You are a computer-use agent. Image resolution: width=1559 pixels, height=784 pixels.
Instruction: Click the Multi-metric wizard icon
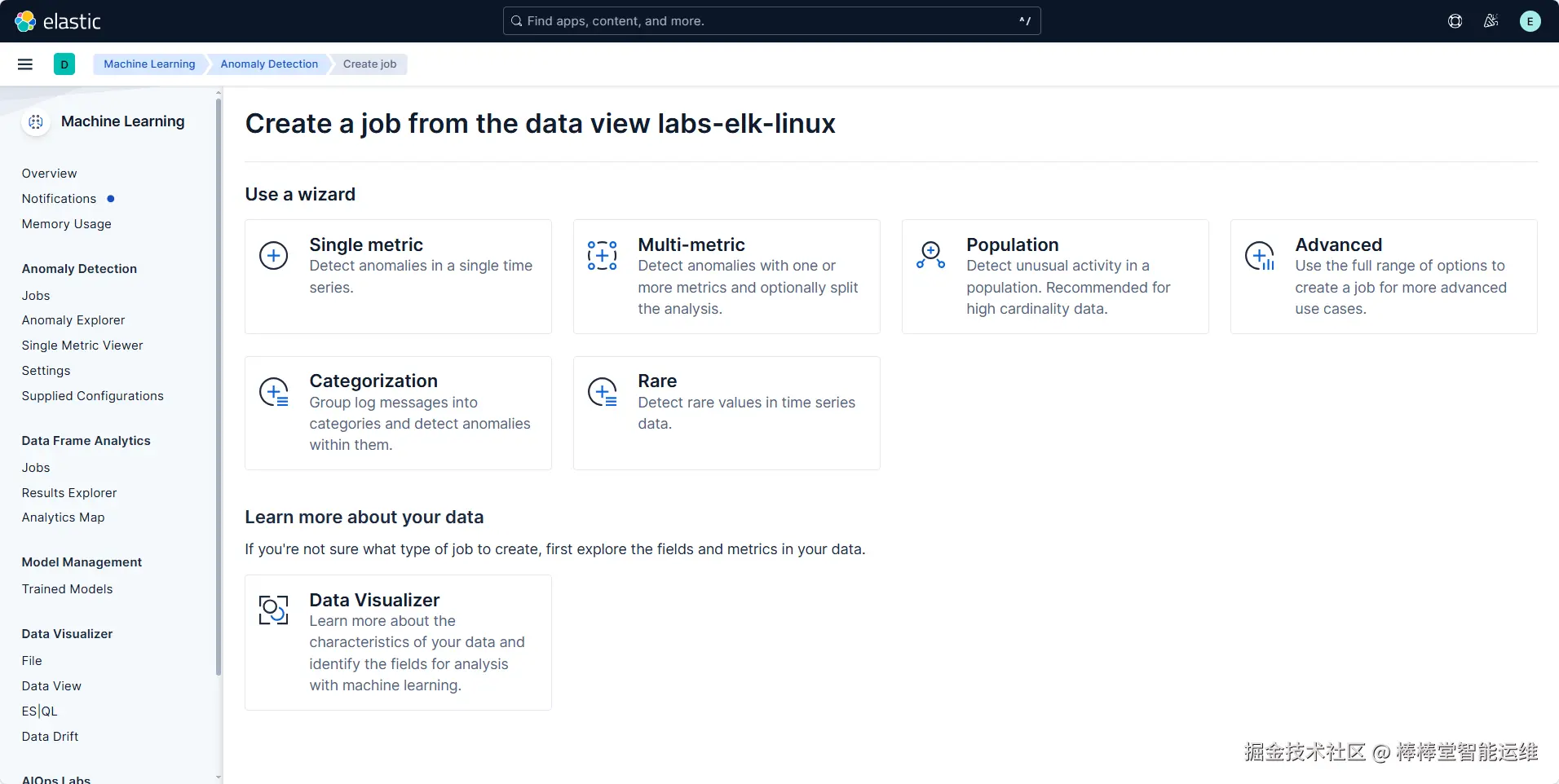tap(602, 256)
